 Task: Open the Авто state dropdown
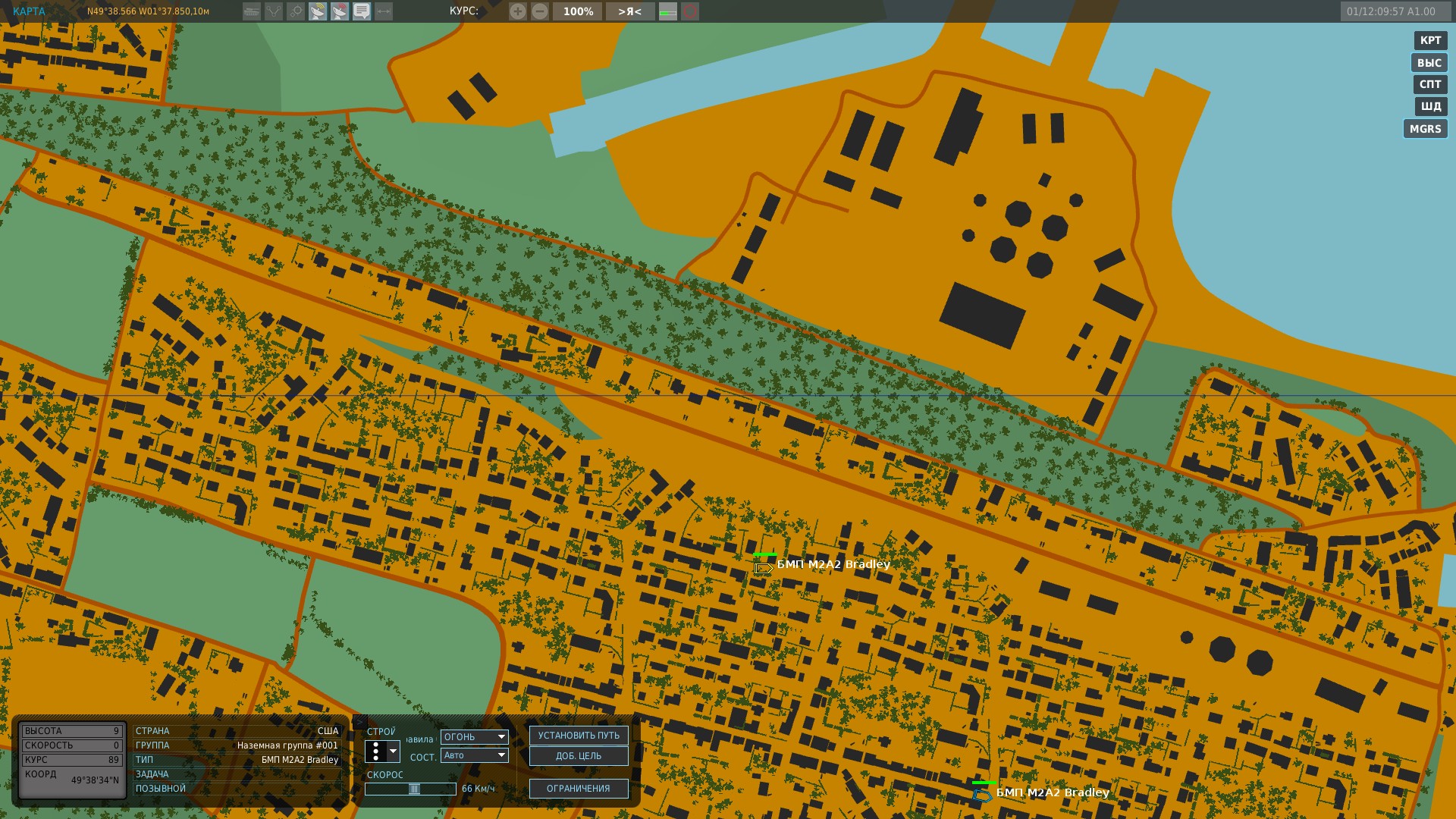coord(475,755)
